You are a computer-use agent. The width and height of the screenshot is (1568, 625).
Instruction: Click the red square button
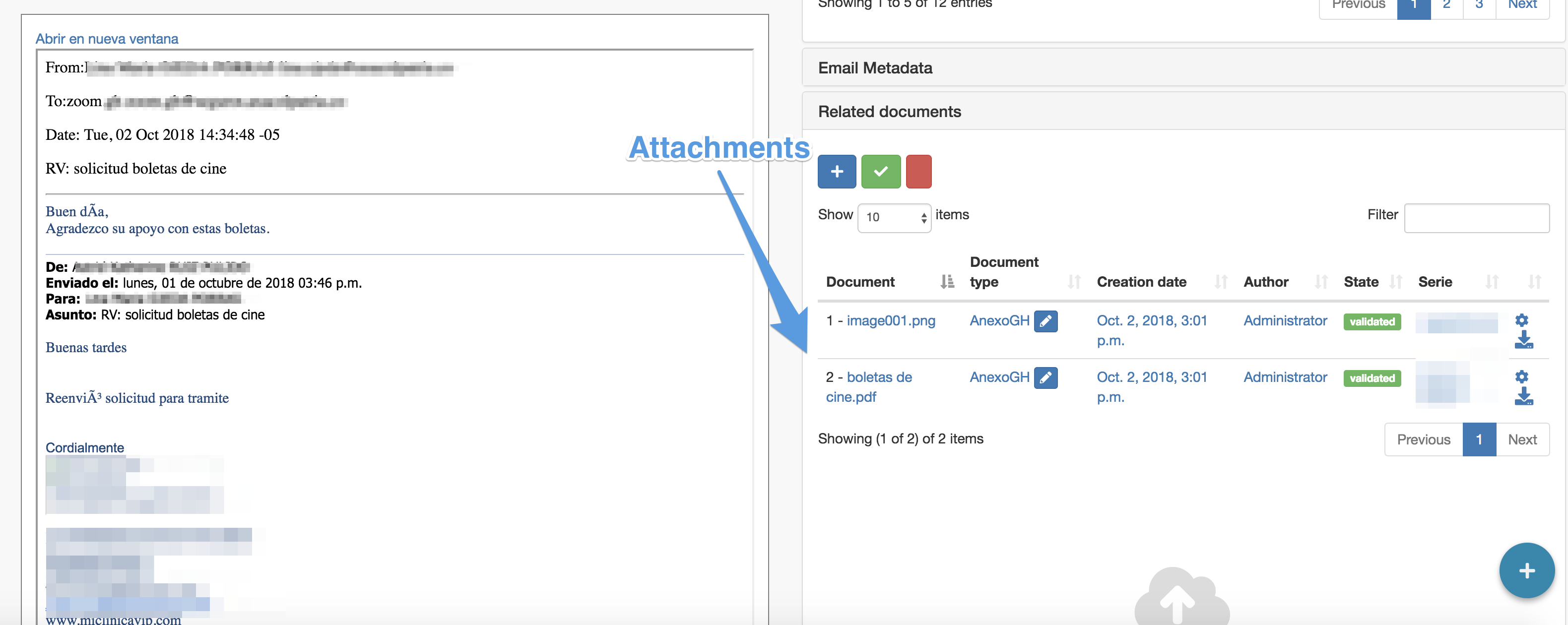pyautogui.click(x=918, y=172)
